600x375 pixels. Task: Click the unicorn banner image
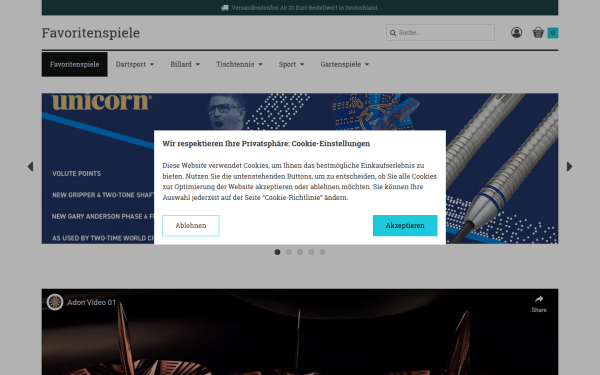[x=300, y=168]
